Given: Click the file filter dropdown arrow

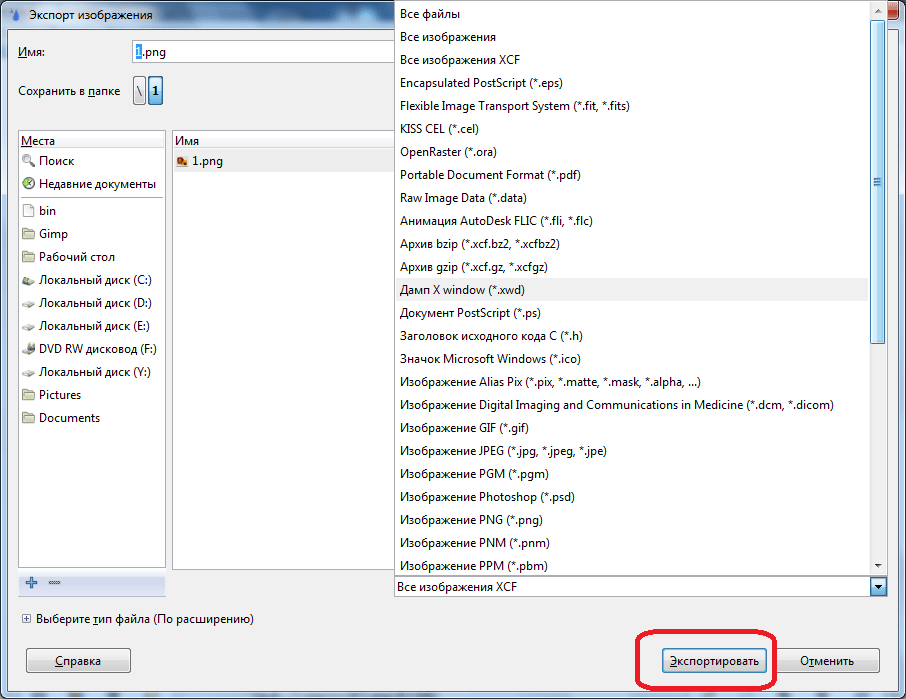Looking at the screenshot, I should 877,587.
